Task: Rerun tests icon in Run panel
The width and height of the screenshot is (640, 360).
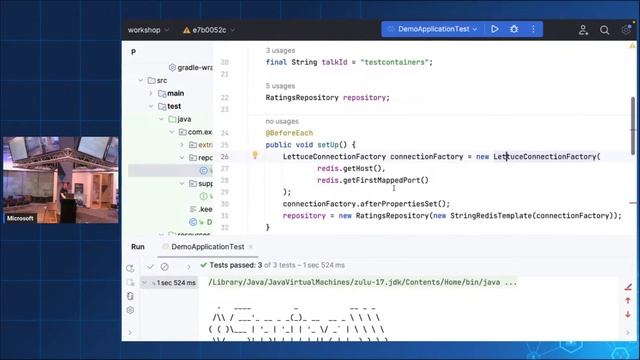Action: pyautogui.click(x=130, y=268)
